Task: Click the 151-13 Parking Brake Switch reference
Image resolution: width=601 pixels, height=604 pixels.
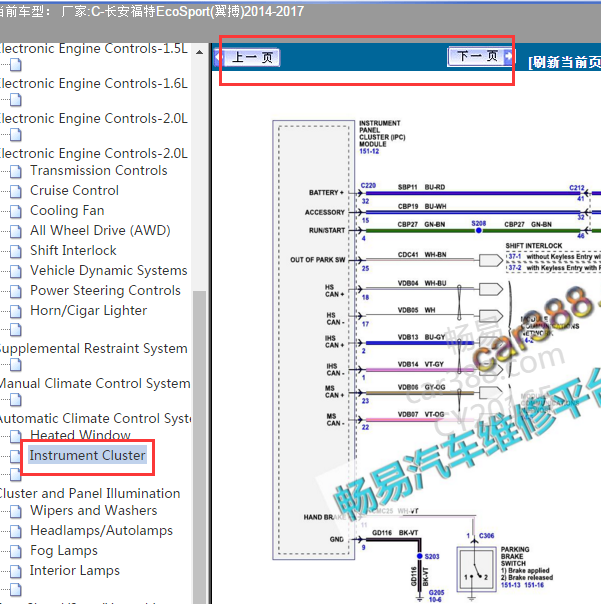Action: 511,585
